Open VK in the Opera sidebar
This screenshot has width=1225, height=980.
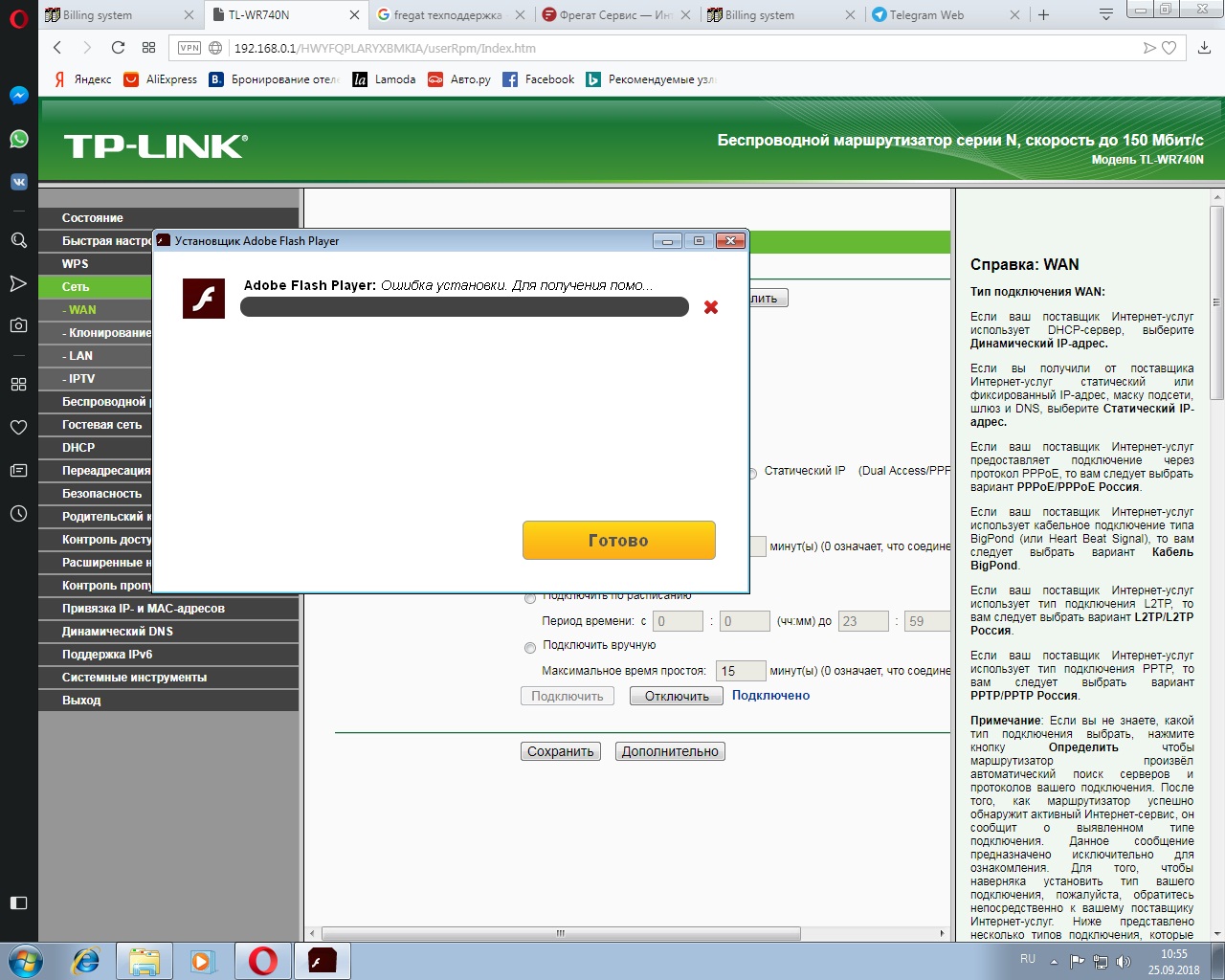click(18, 182)
